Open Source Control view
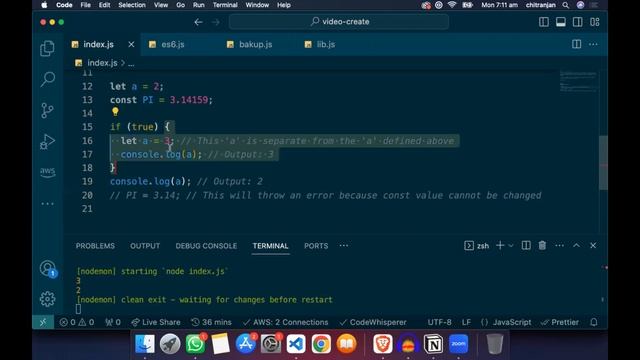This screenshot has height=360, width=640. (x=47, y=110)
